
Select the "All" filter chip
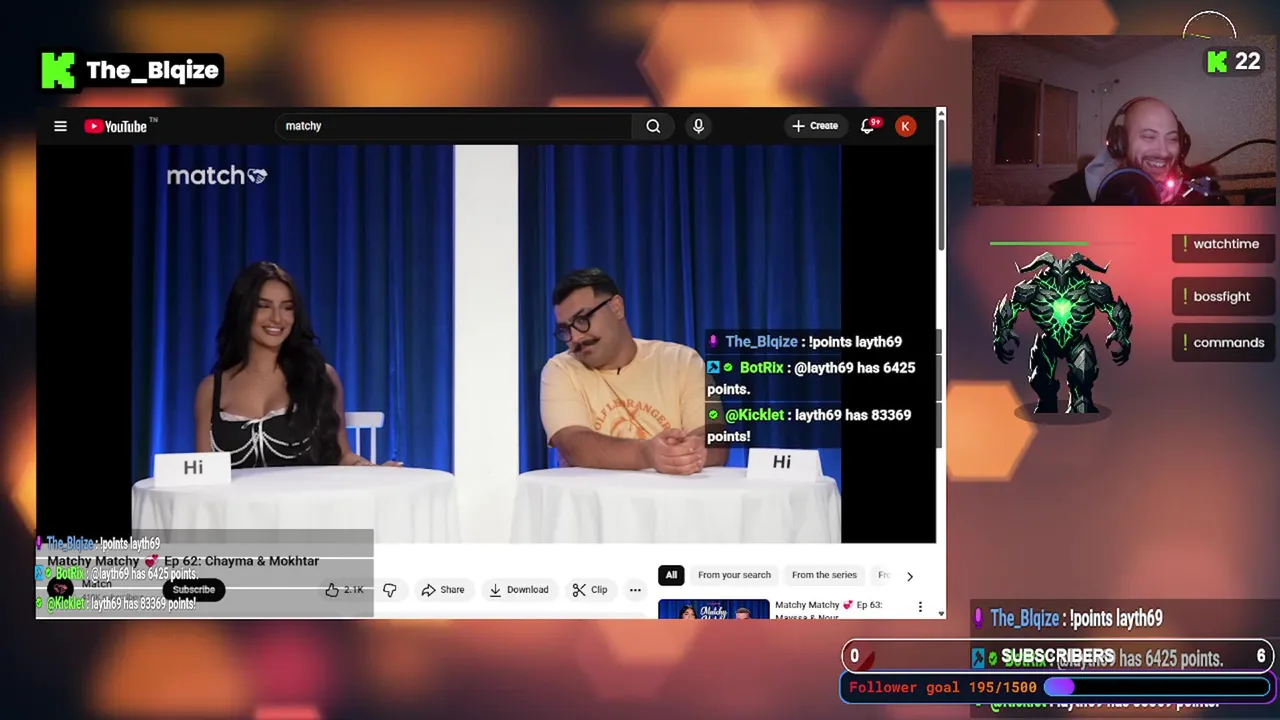(671, 575)
